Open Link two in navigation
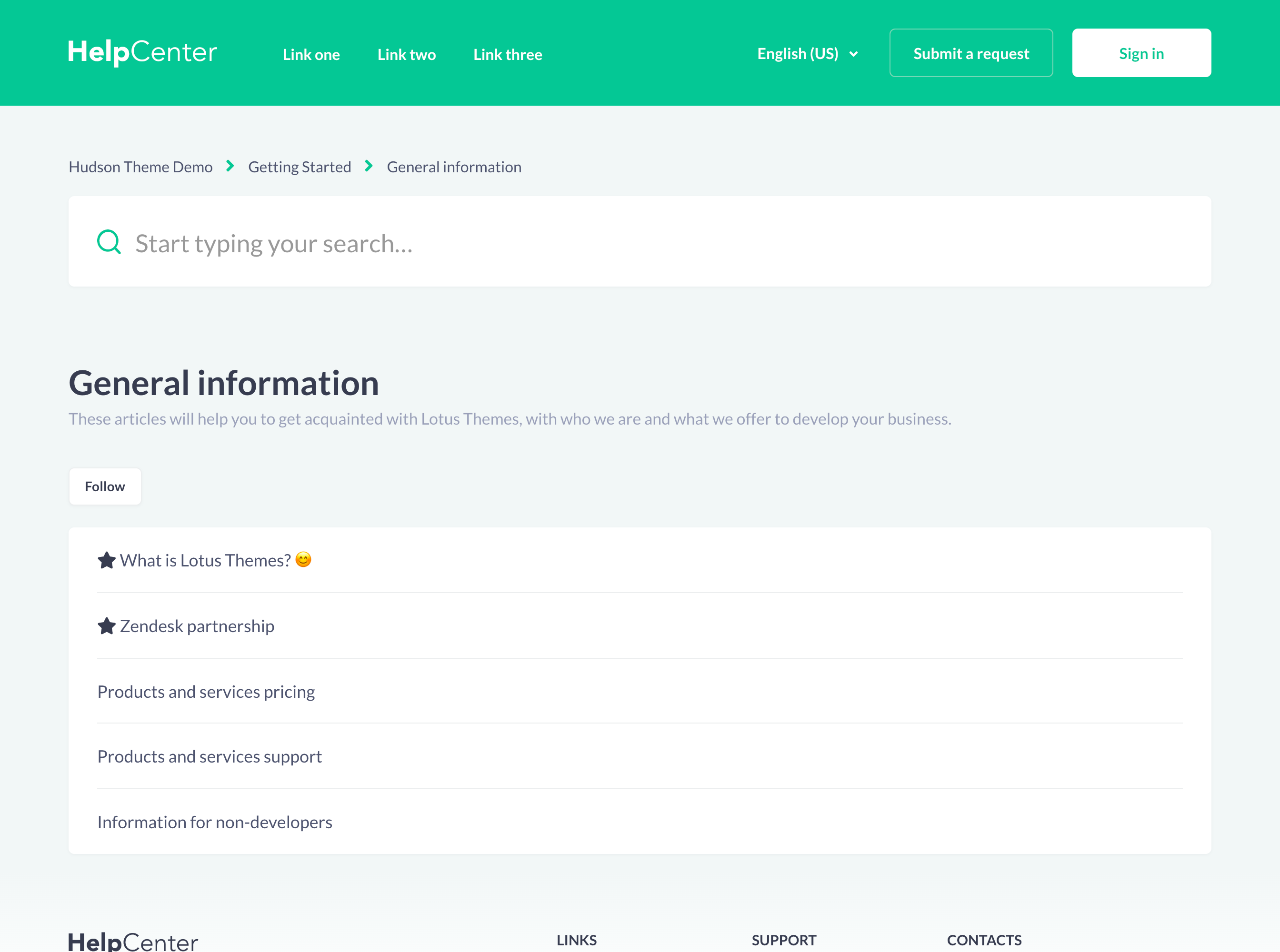The image size is (1280, 952). click(x=407, y=54)
